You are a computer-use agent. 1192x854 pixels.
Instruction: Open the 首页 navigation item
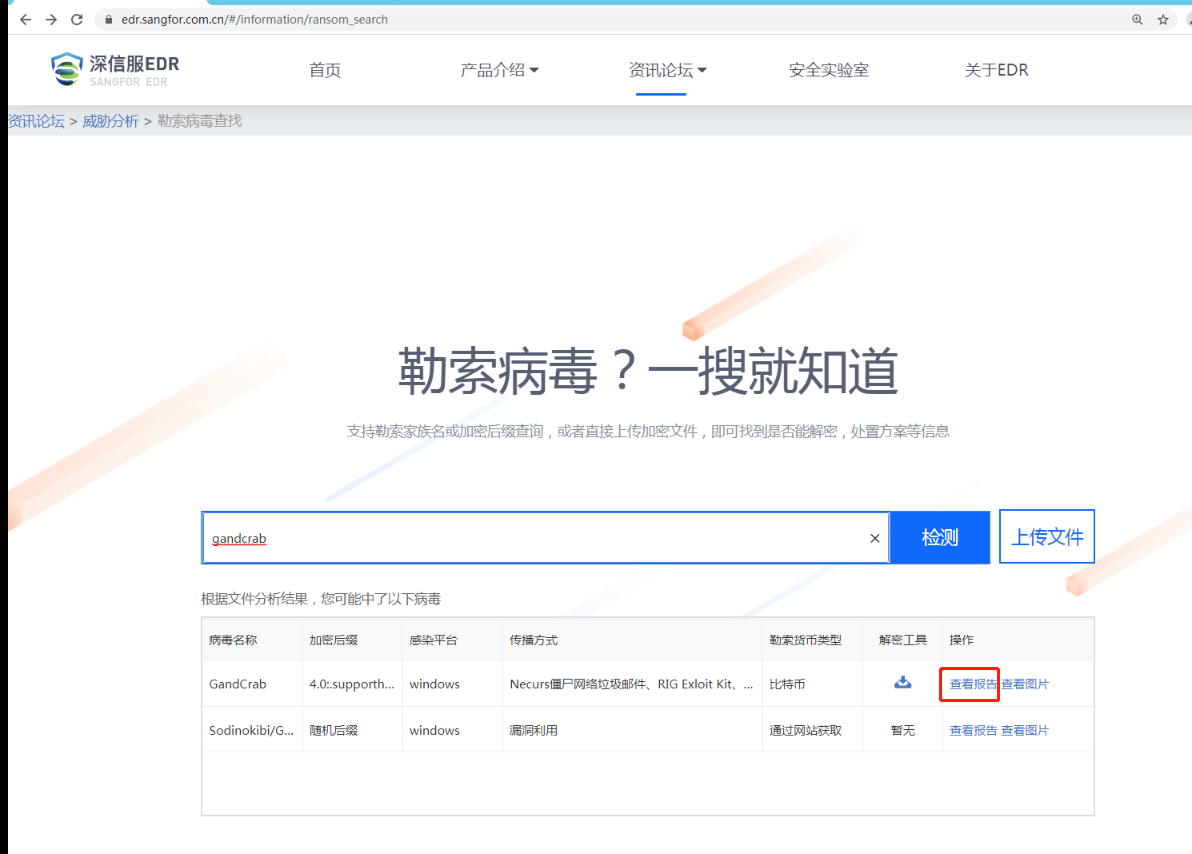click(325, 70)
